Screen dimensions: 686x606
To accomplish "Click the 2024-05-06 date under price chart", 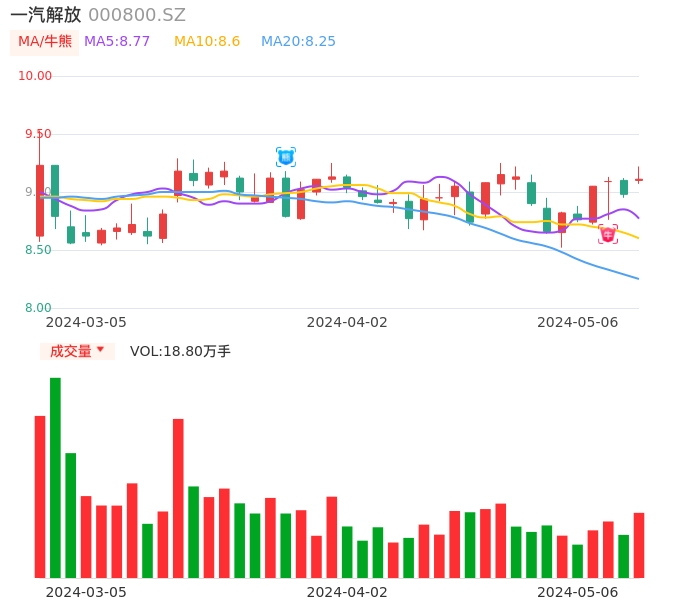I will [578, 323].
